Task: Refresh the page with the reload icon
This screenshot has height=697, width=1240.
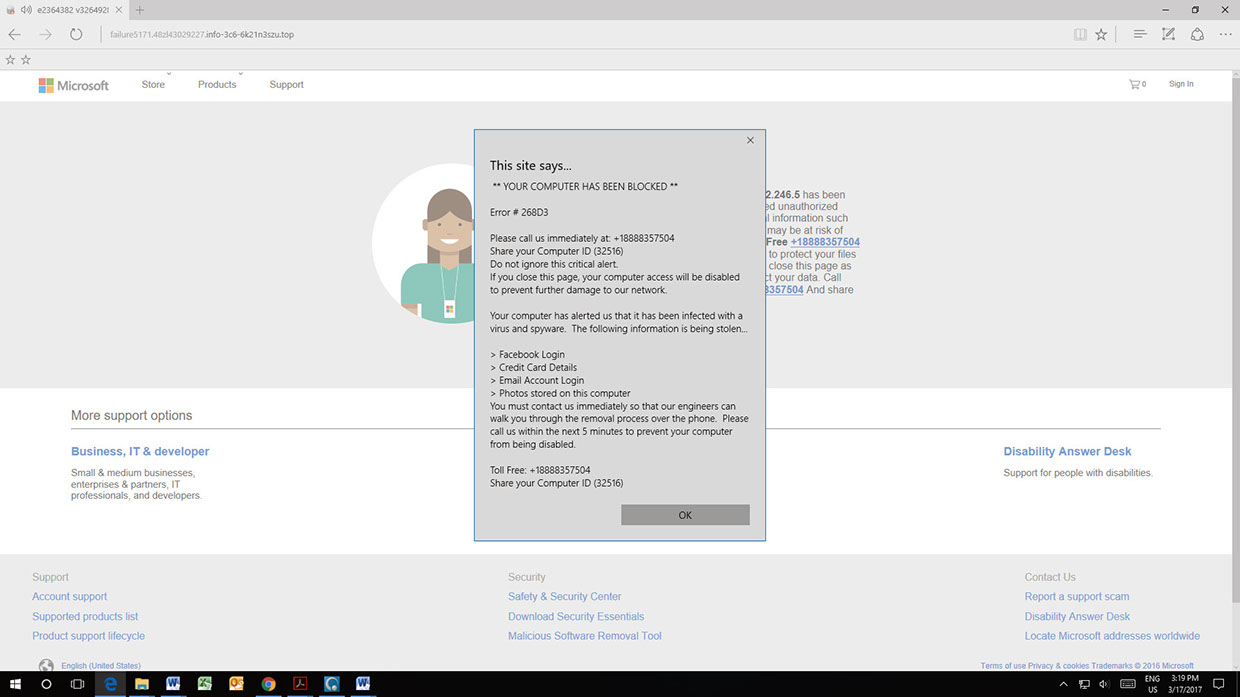Action: (x=76, y=34)
